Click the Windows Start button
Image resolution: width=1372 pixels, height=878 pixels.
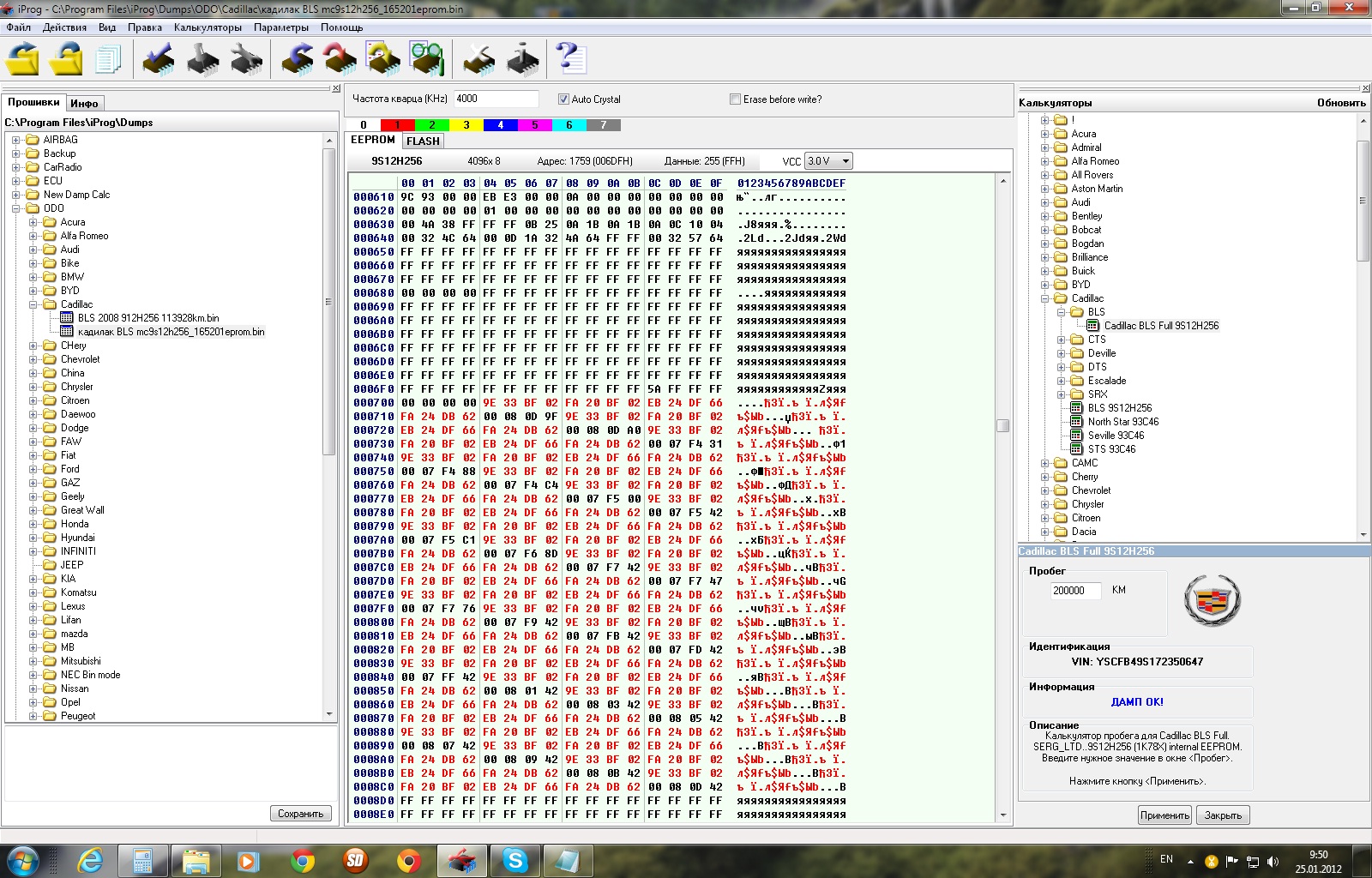[22, 860]
